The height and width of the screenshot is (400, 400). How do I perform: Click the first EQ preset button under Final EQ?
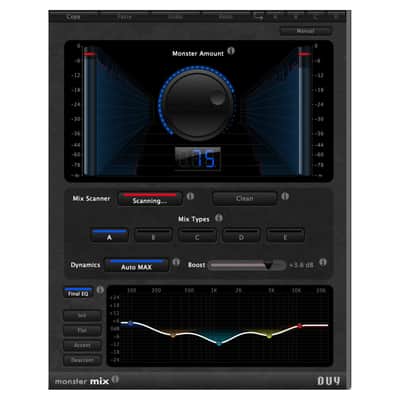coord(82,316)
